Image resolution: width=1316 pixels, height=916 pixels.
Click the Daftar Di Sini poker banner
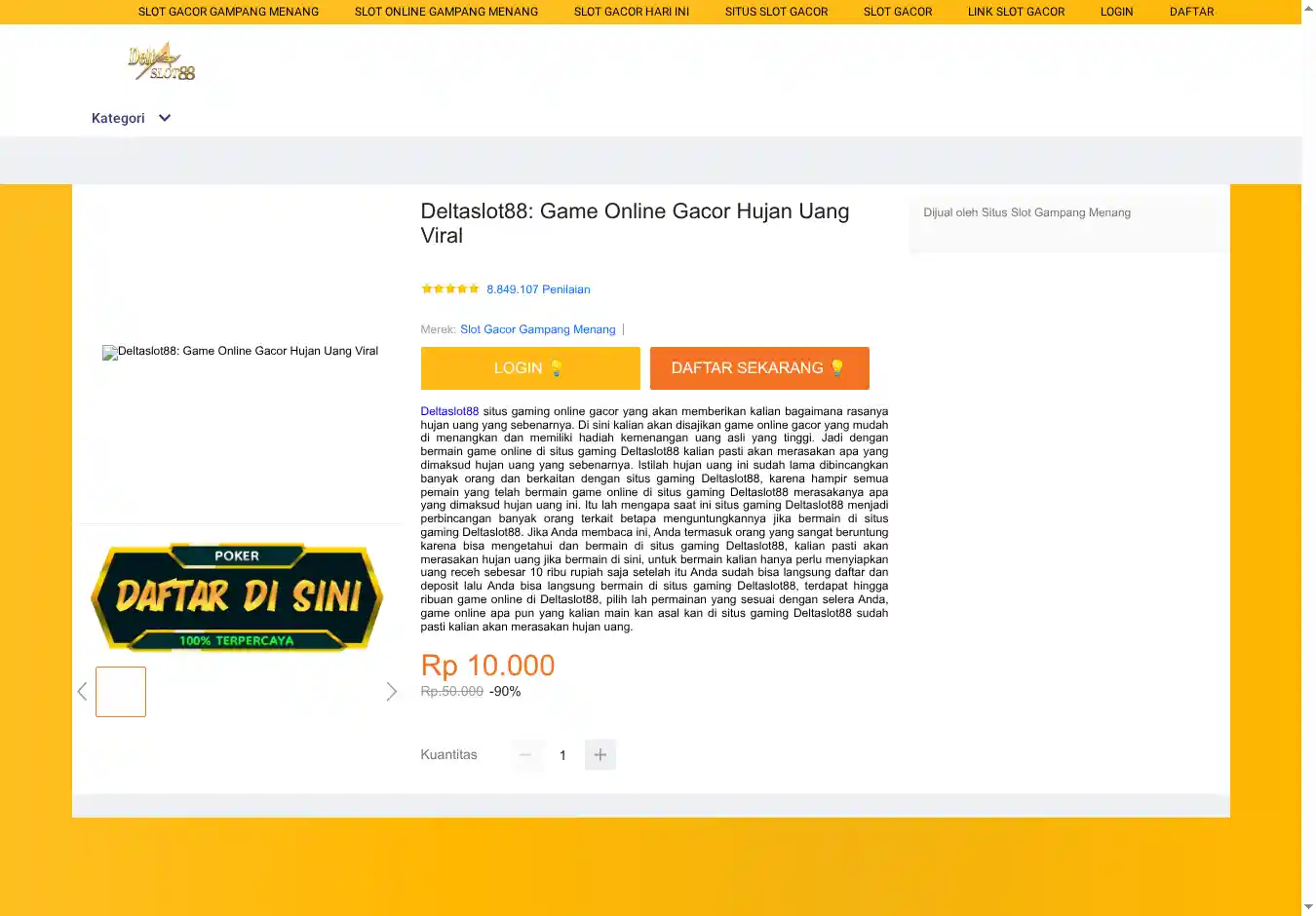click(x=237, y=596)
